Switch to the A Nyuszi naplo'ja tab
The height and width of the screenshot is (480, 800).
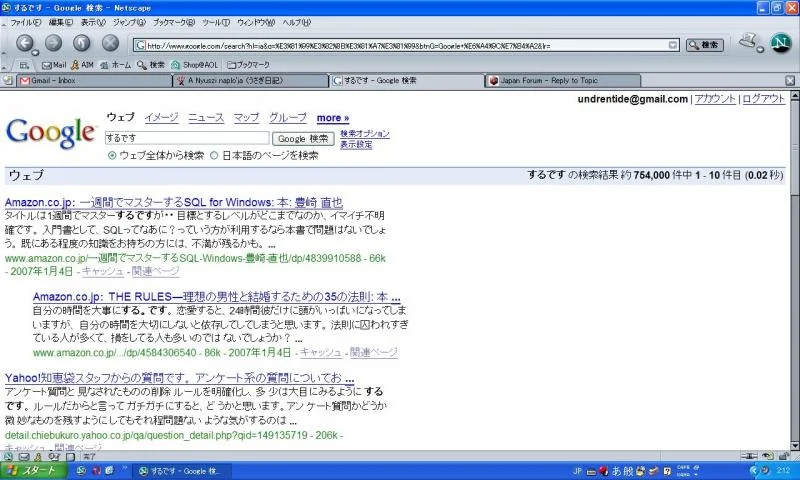(x=251, y=81)
